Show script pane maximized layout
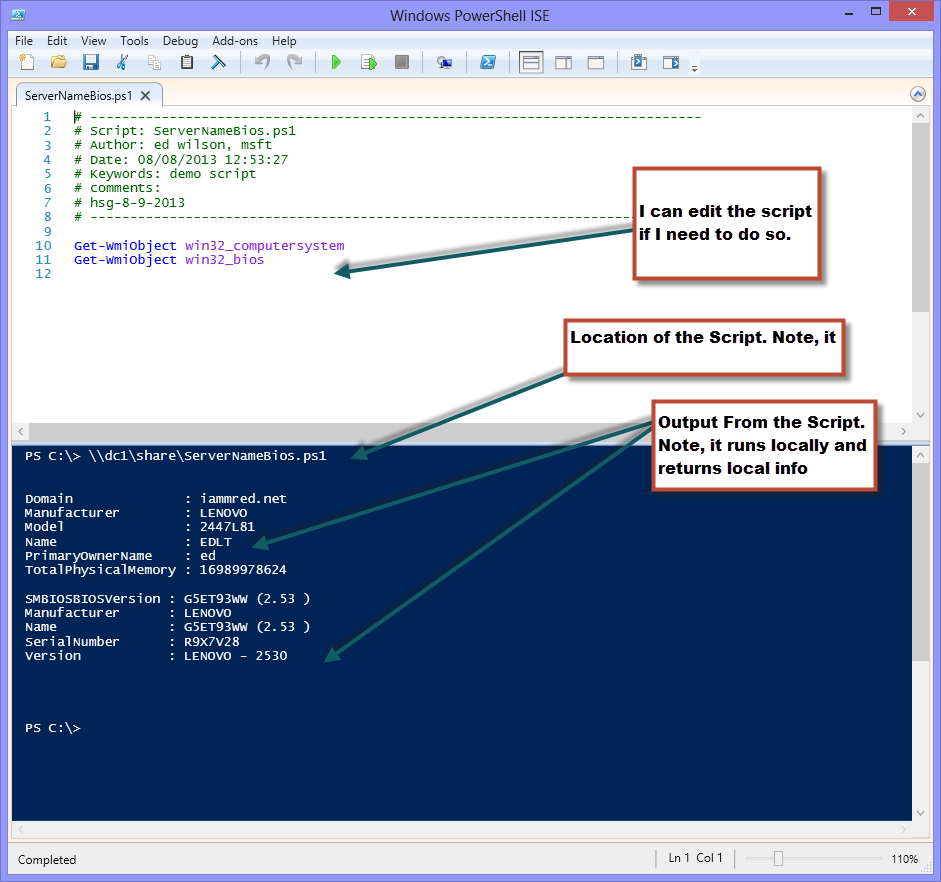 coord(596,62)
